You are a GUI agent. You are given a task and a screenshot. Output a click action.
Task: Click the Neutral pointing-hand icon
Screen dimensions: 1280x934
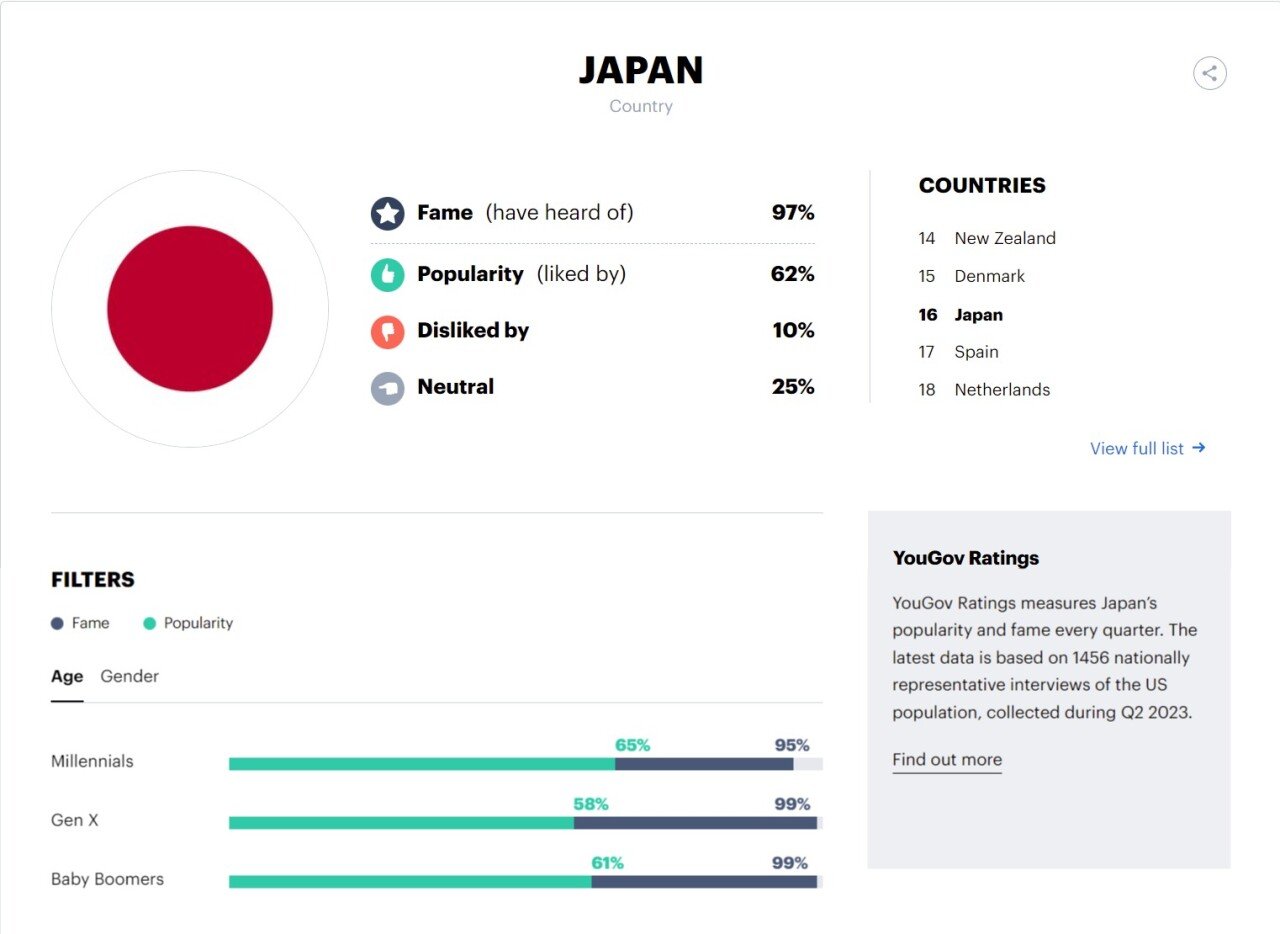click(x=387, y=388)
